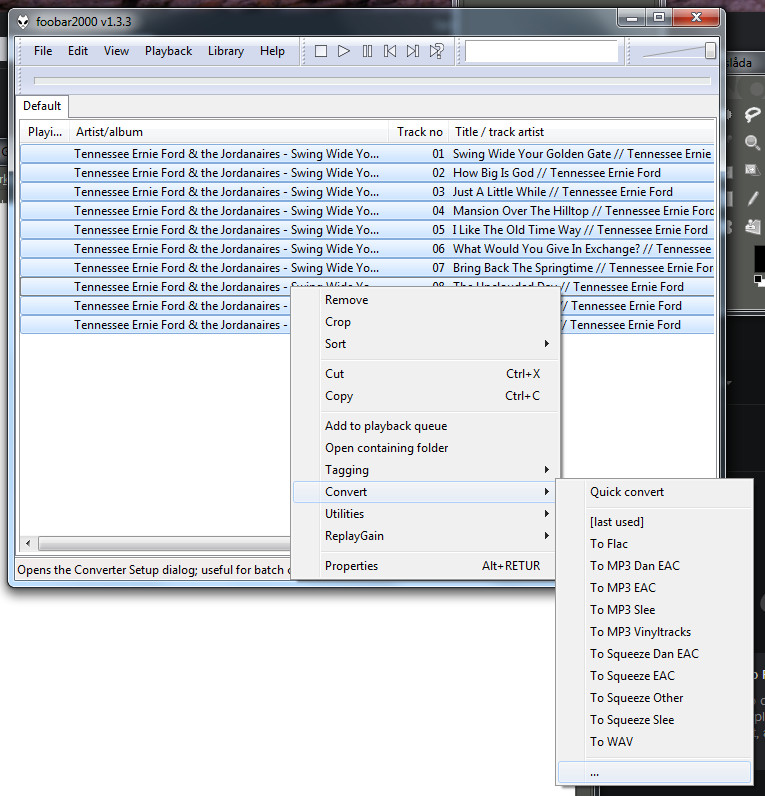Click the horizontal scrollbar left arrow
Image resolution: width=765 pixels, height=796 pixels.
point(28,543)
